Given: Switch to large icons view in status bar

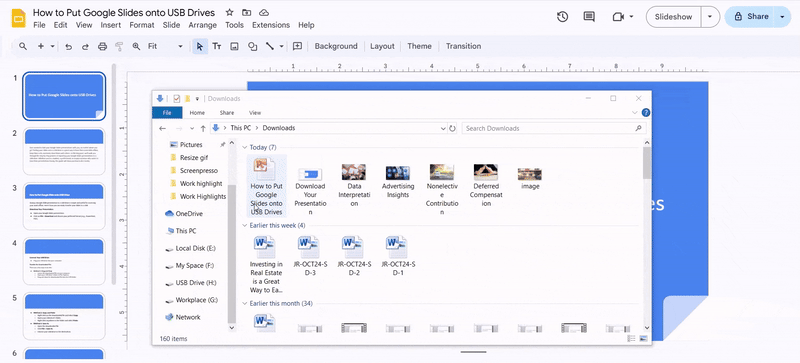Looking at the screenshot, I should (643, 338).
